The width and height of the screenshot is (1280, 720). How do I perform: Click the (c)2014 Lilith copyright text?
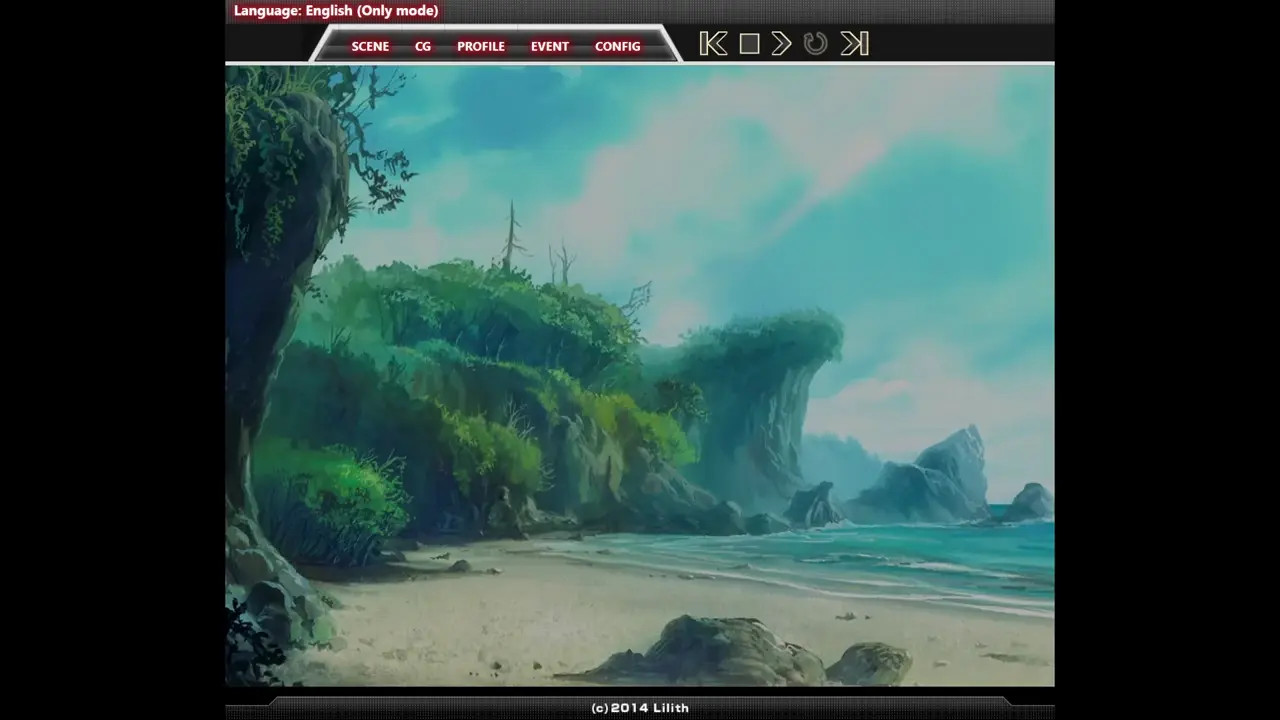[x=640, y=708]
